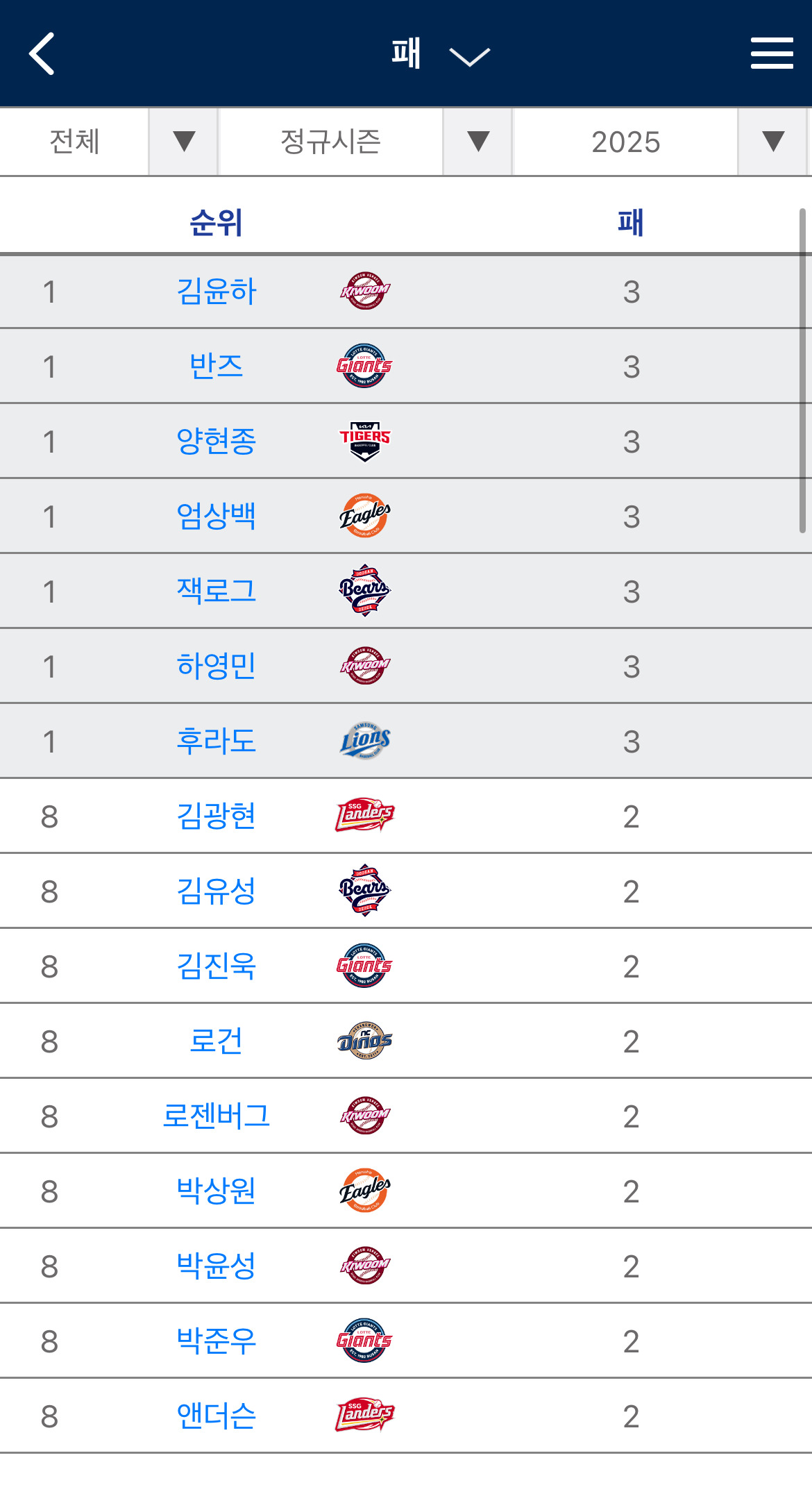This screenshot has width=812, height=1485.
Task: Click the back arrow in the header
Action: point(42,53)
